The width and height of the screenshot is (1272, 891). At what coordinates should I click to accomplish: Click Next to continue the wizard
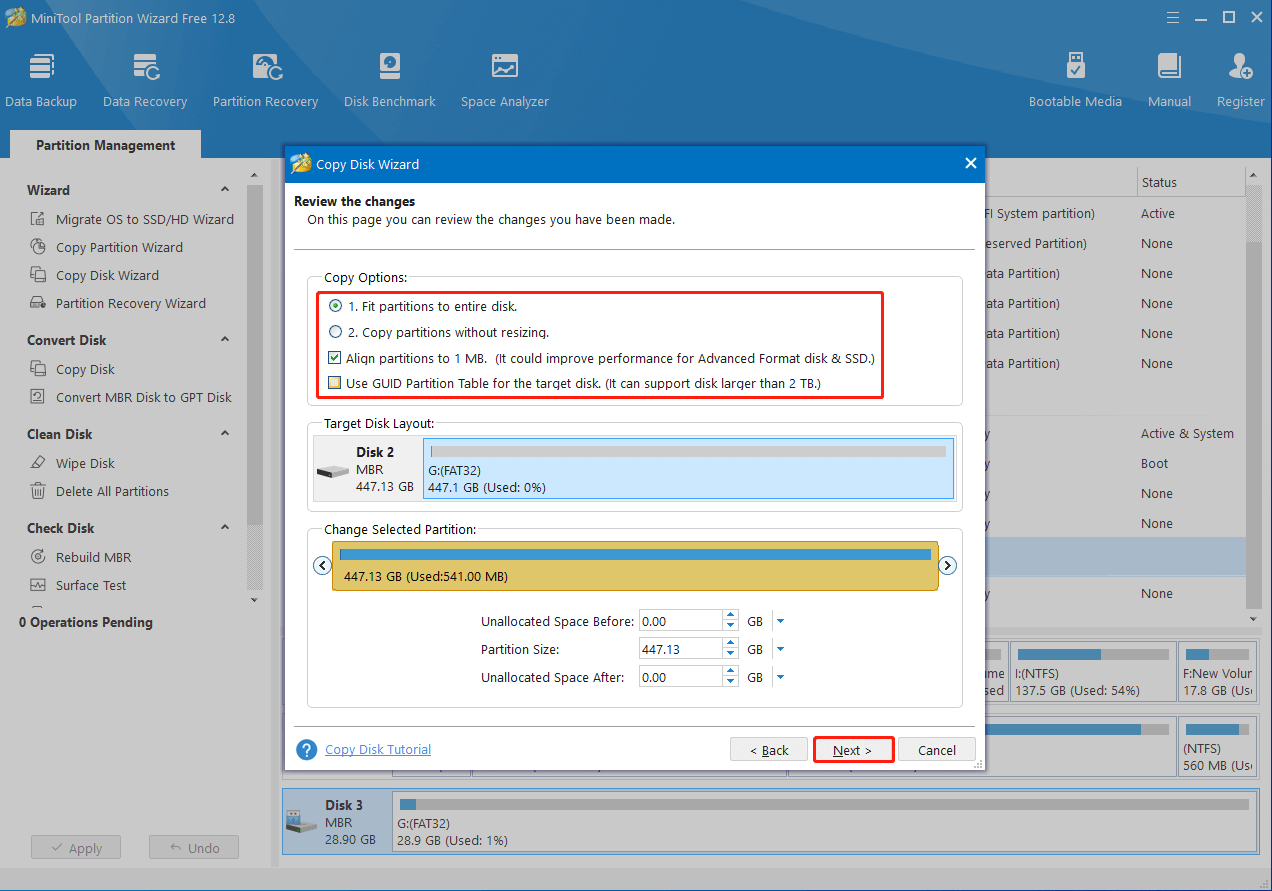click(x=852, y=750)
